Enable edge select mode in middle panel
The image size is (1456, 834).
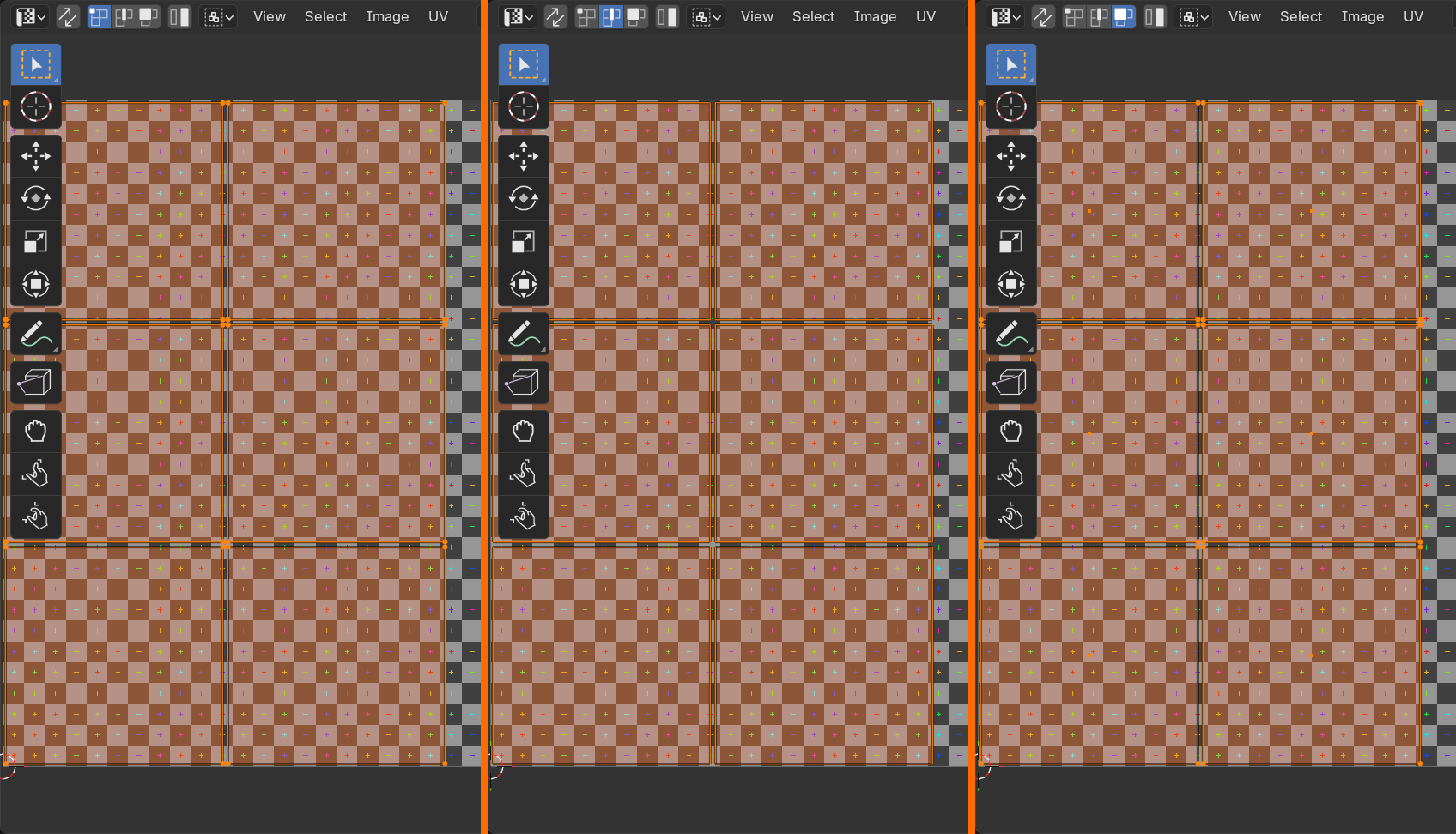pyautogui.click(x=612, y=16)
